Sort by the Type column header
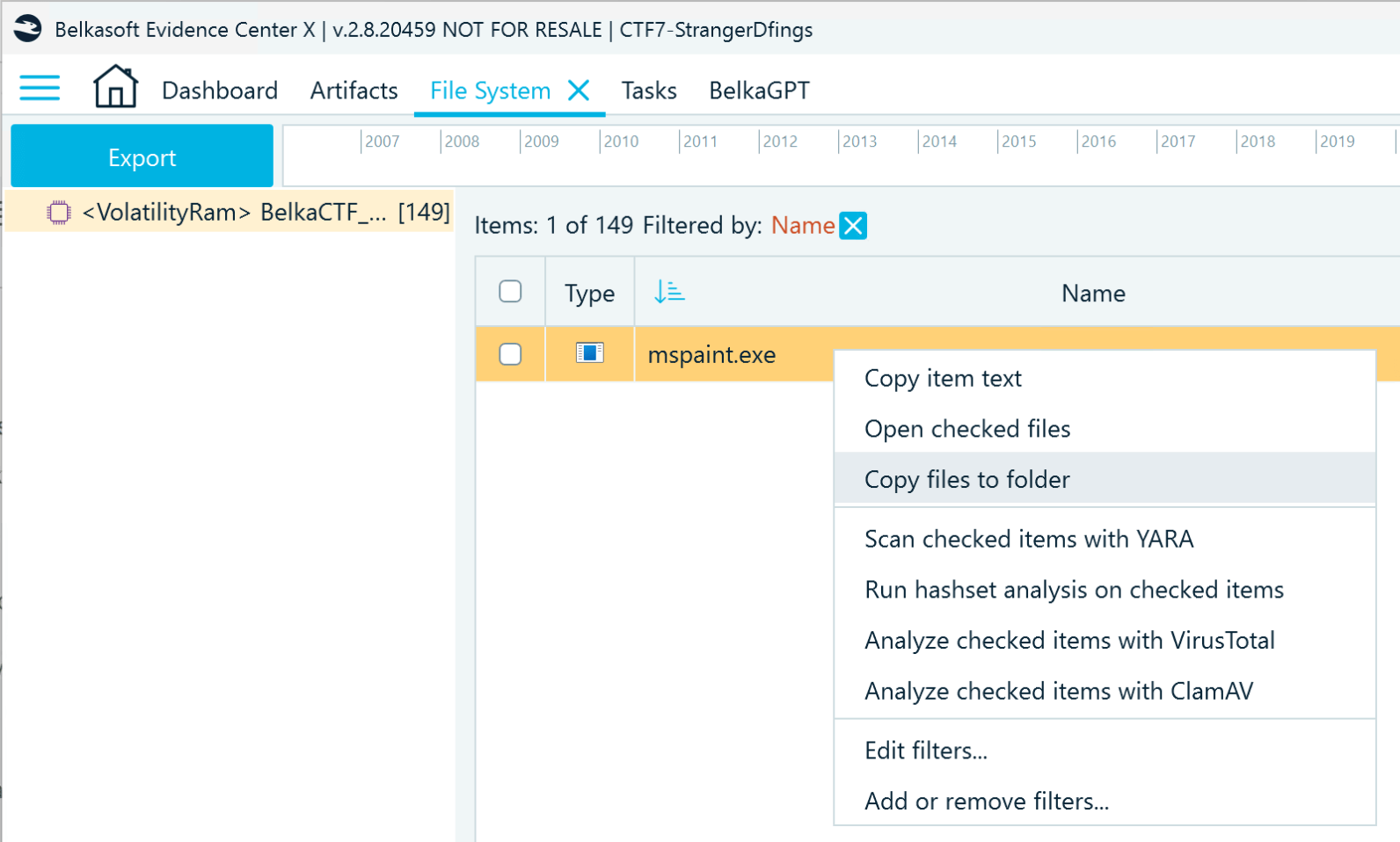 pyautogui.click(x=589, y=293)
